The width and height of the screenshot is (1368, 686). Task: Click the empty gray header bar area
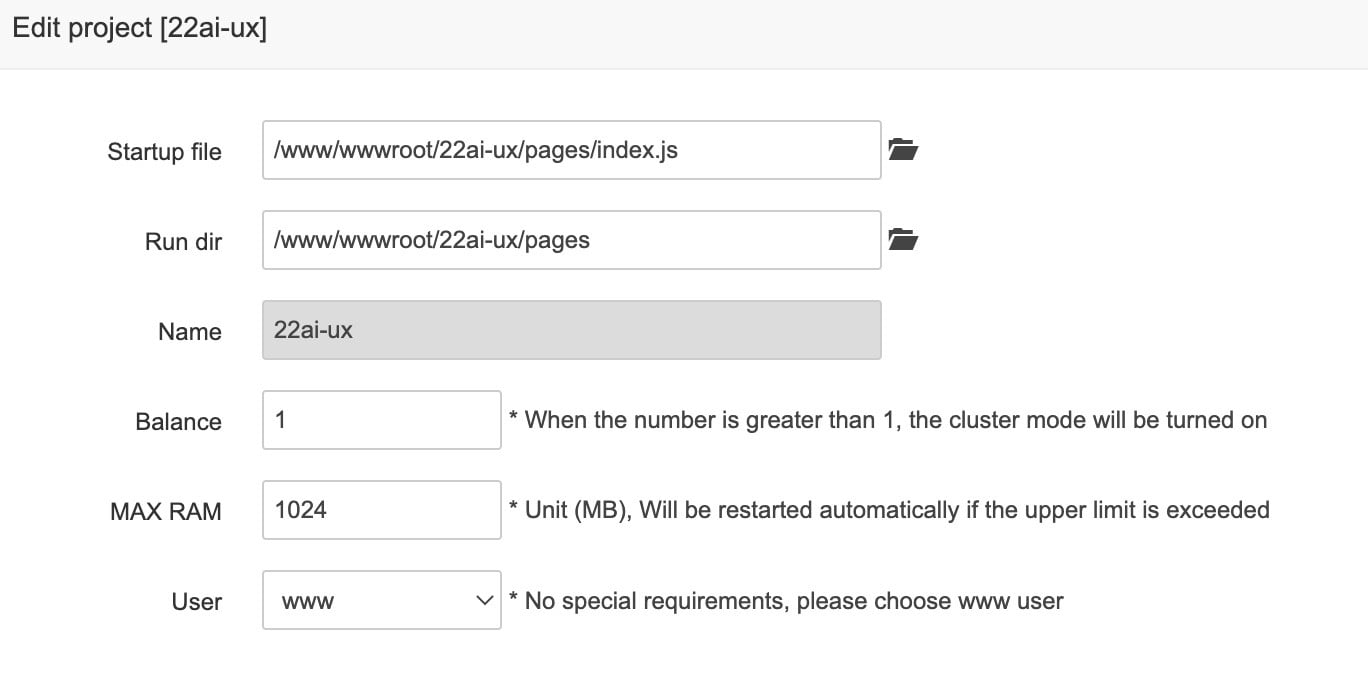click(800, 32)
